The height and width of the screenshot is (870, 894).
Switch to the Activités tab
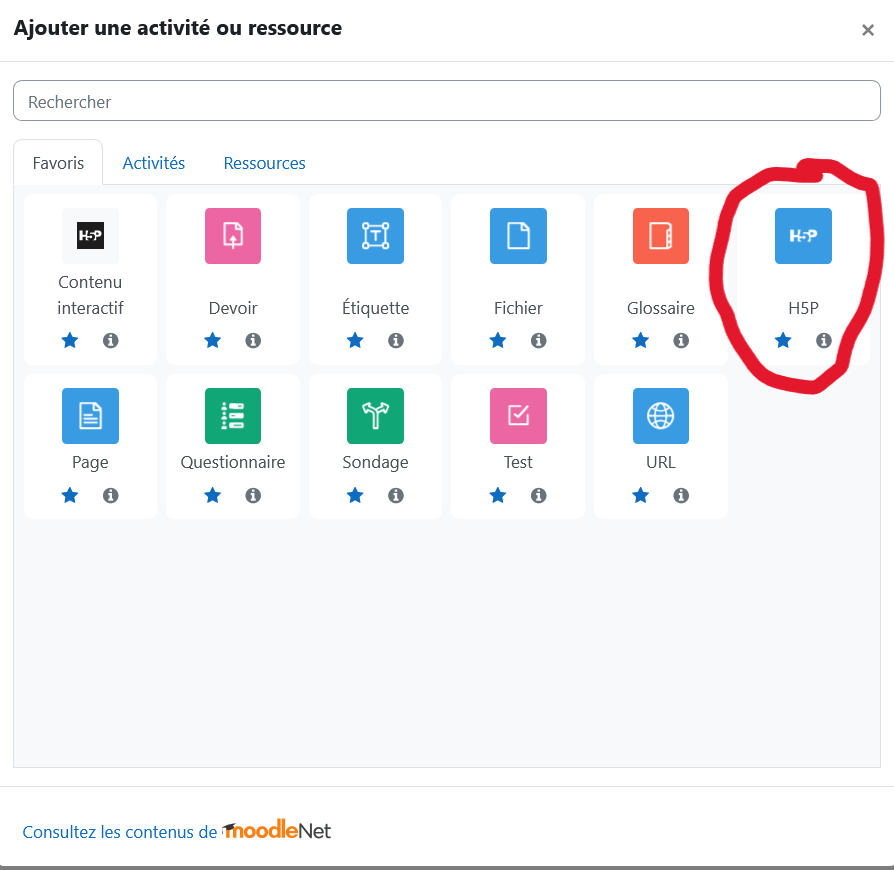tap(154, 163)
